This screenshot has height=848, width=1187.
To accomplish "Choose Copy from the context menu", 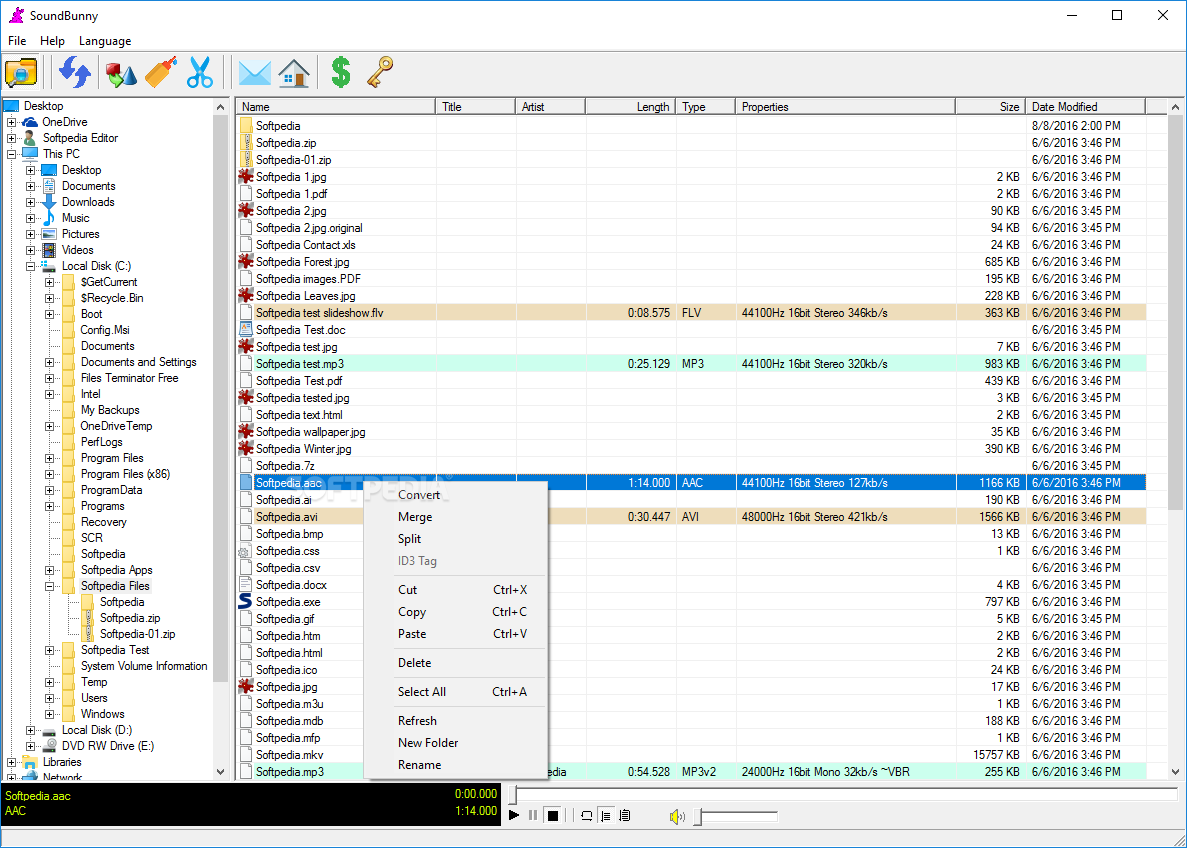I will click(x=456, y=612).
